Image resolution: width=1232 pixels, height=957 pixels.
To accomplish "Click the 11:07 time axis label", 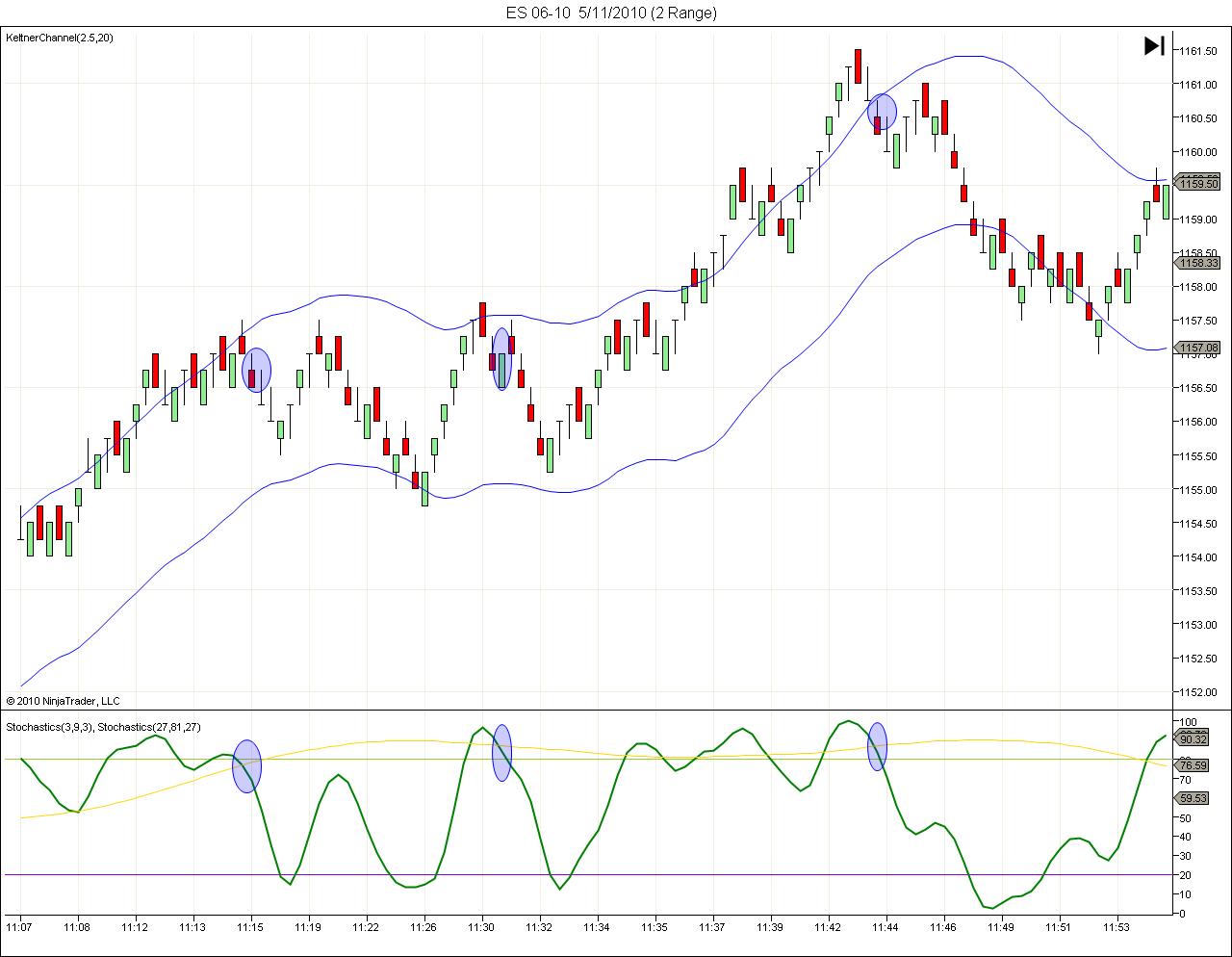I will [19, 927].
